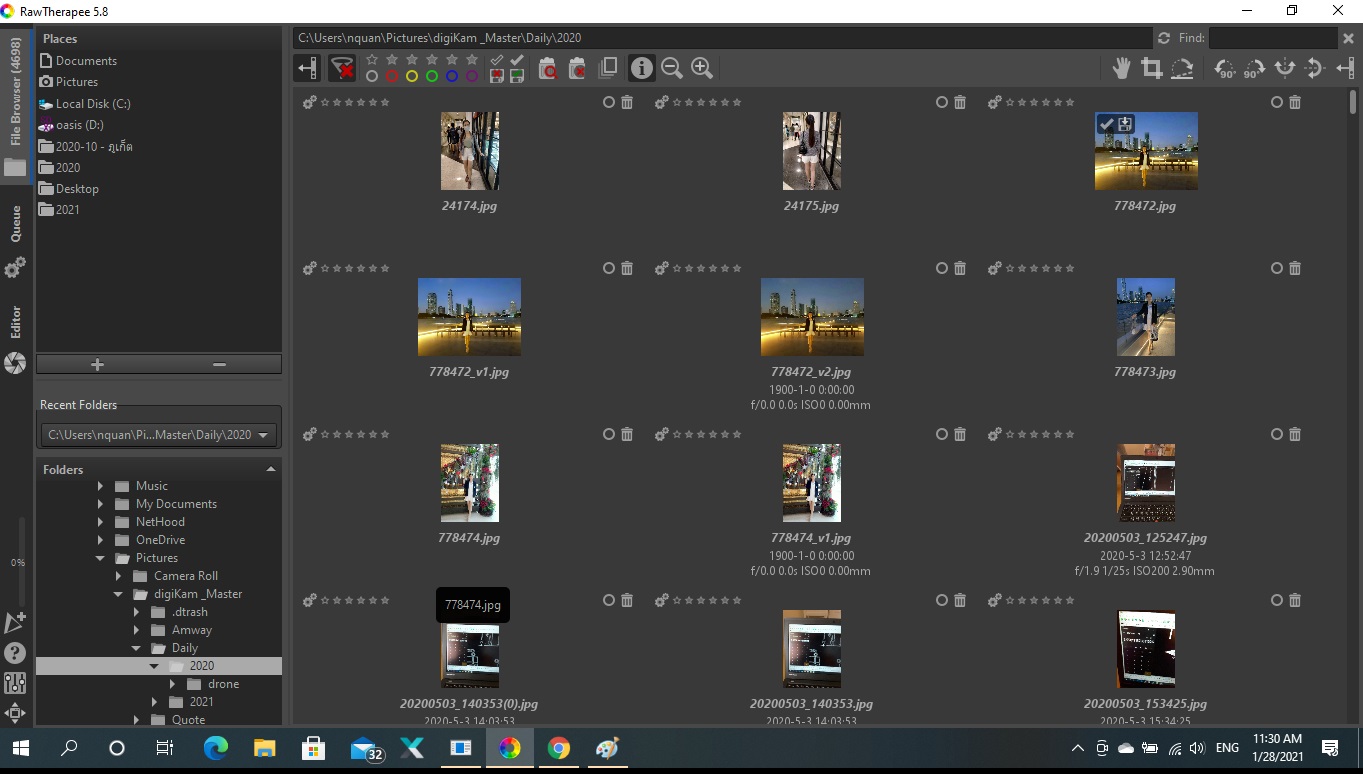
Task: Open the Editor tab
Action: tap(16, 322)
